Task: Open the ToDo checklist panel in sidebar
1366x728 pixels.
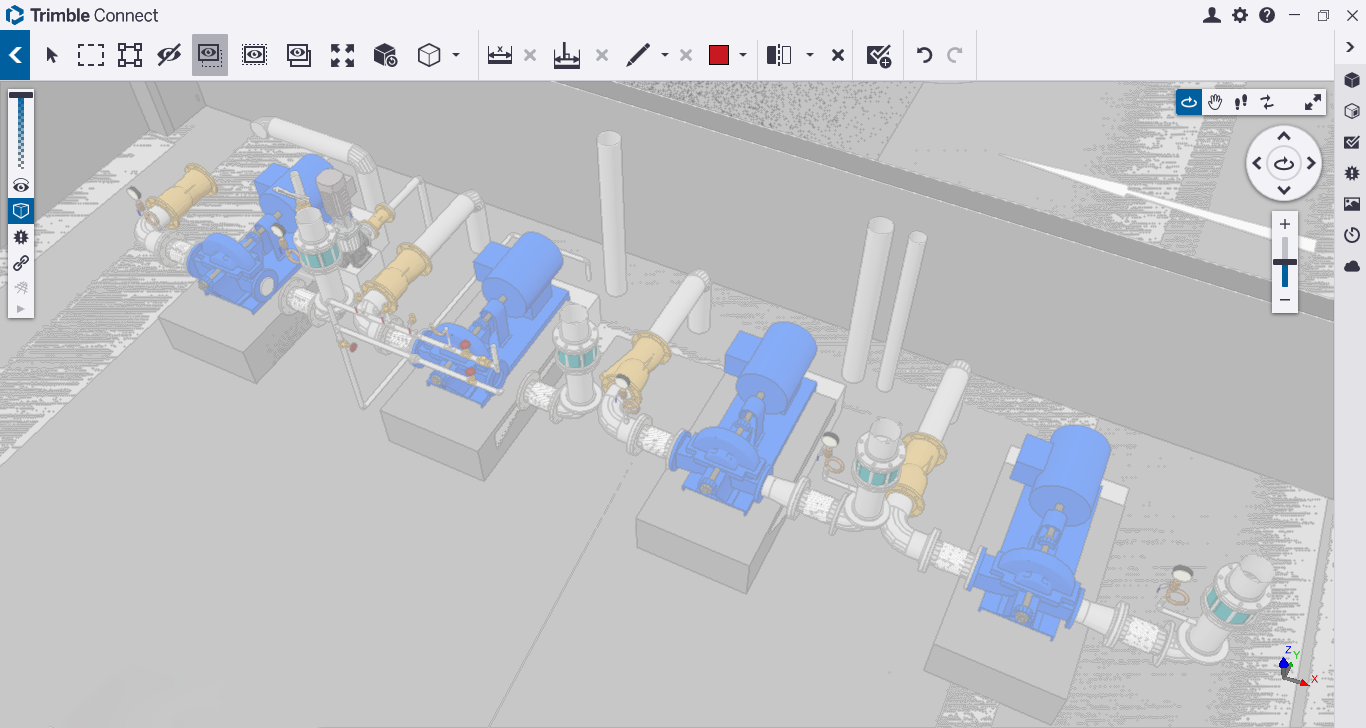Action: pyautogui.click(x=1352, y=142)
